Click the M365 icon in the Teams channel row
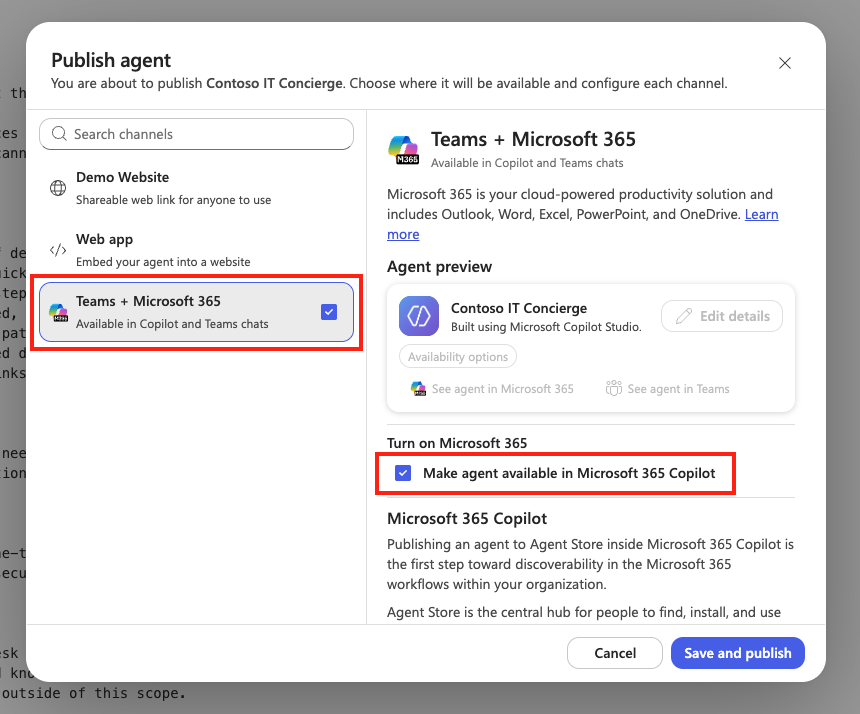The width and height of the screenshot is (860, 714). point(59,312)
